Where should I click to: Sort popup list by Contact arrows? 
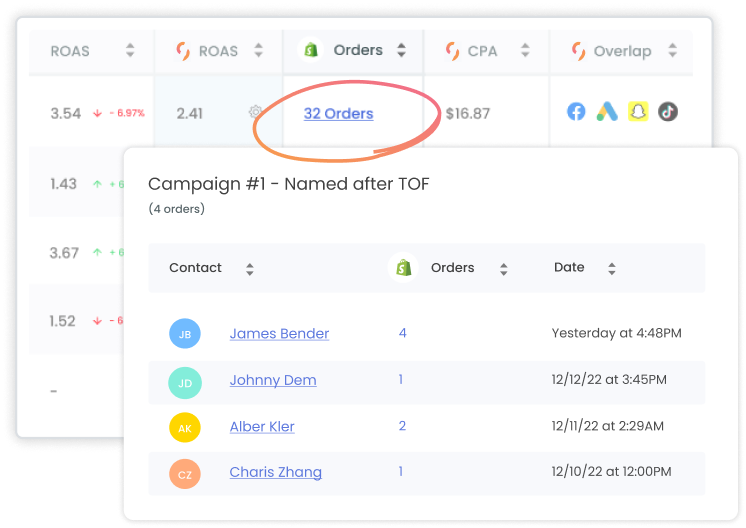pyautogui.click(x=250, y=269)
